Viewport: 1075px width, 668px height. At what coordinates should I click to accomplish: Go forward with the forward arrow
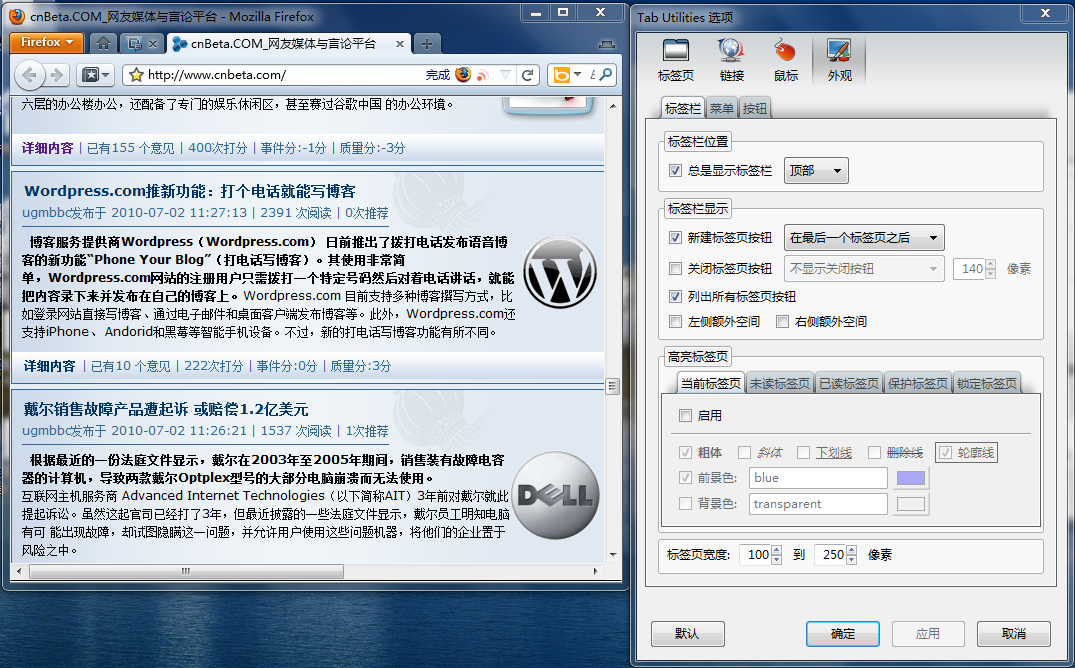coord(58,75)
